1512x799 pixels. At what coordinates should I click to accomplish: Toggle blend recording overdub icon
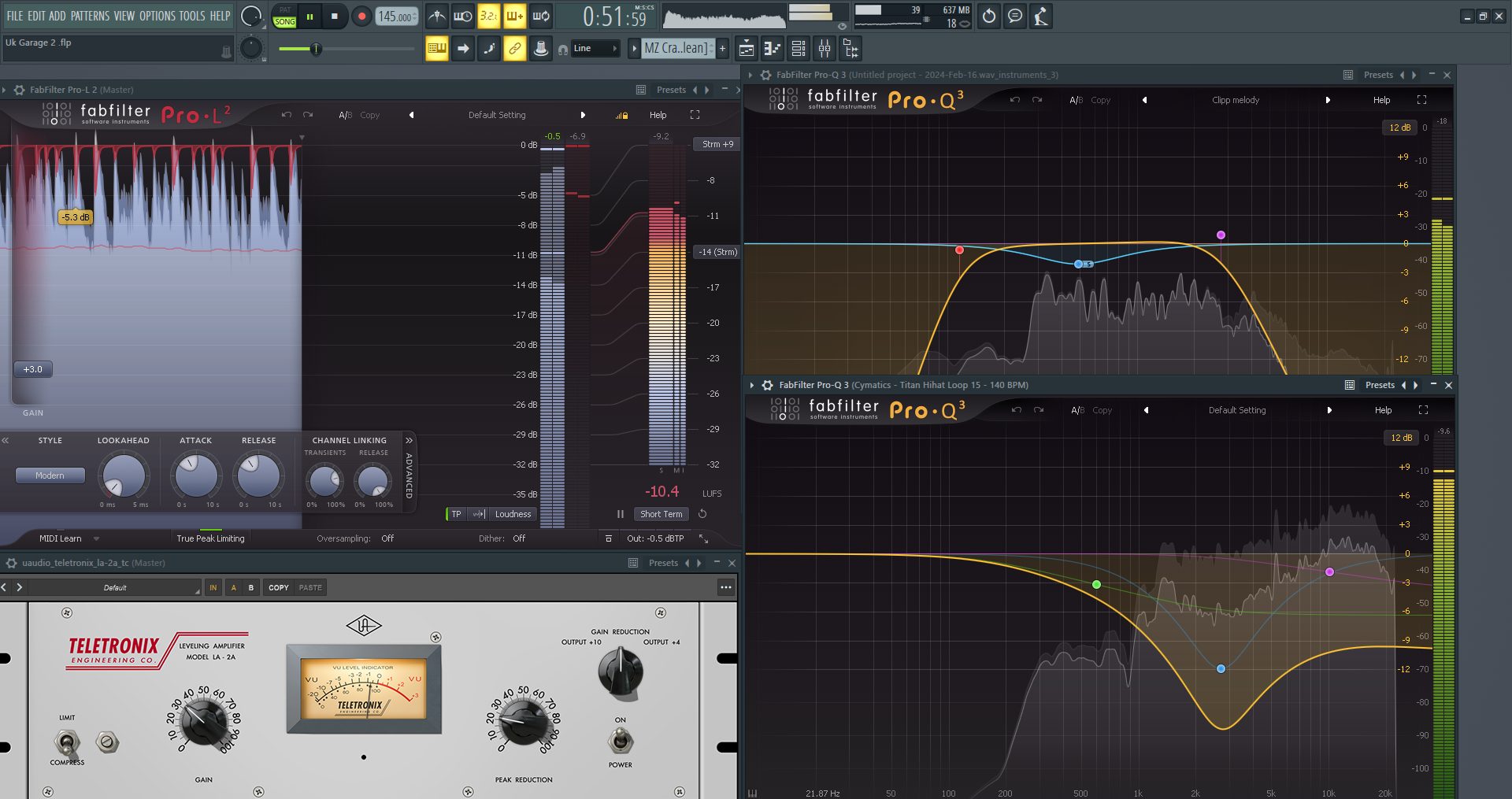click(515, 16)
